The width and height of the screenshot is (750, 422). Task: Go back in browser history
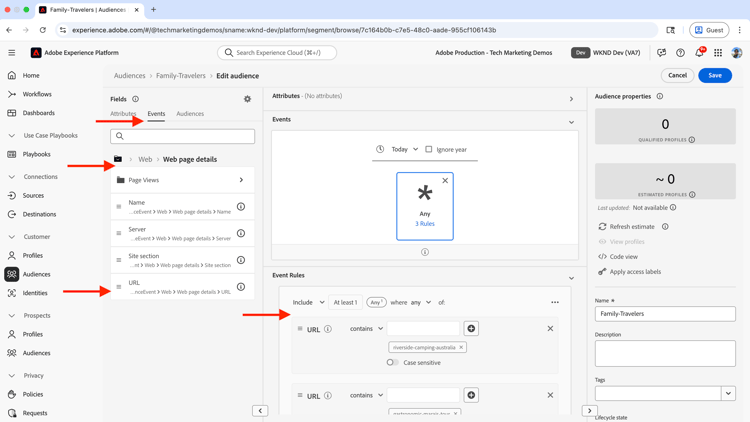pyautogui.click(x=10, y=30)
